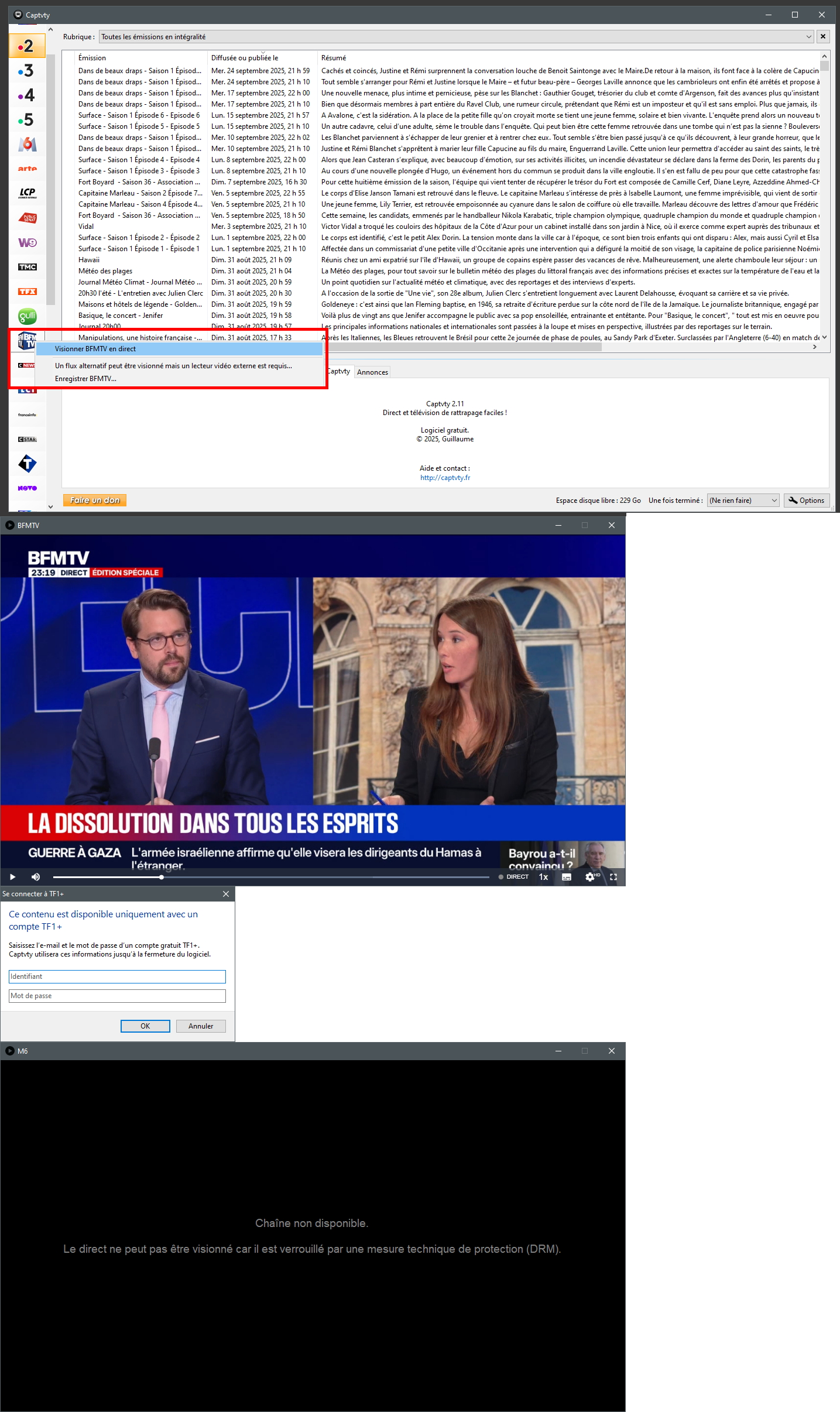The width and height of the screenshot is (840, 1412).
Task: Click the 'Faire un don' button
Action: [x=95, y=501]
